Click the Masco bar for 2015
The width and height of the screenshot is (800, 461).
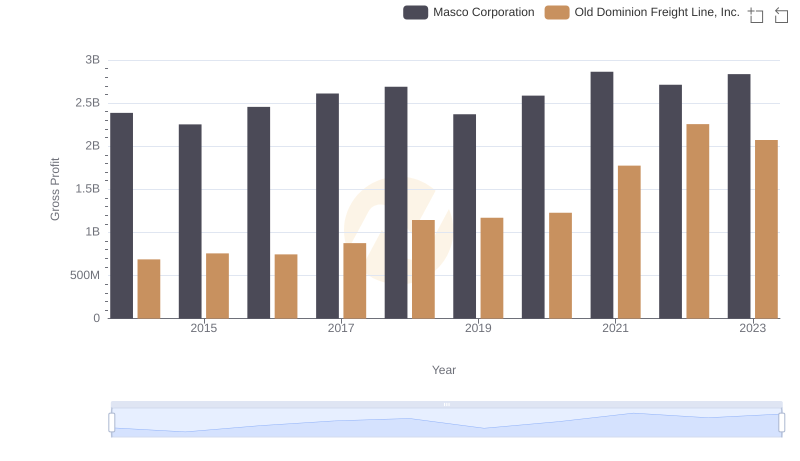pos(190,221)
